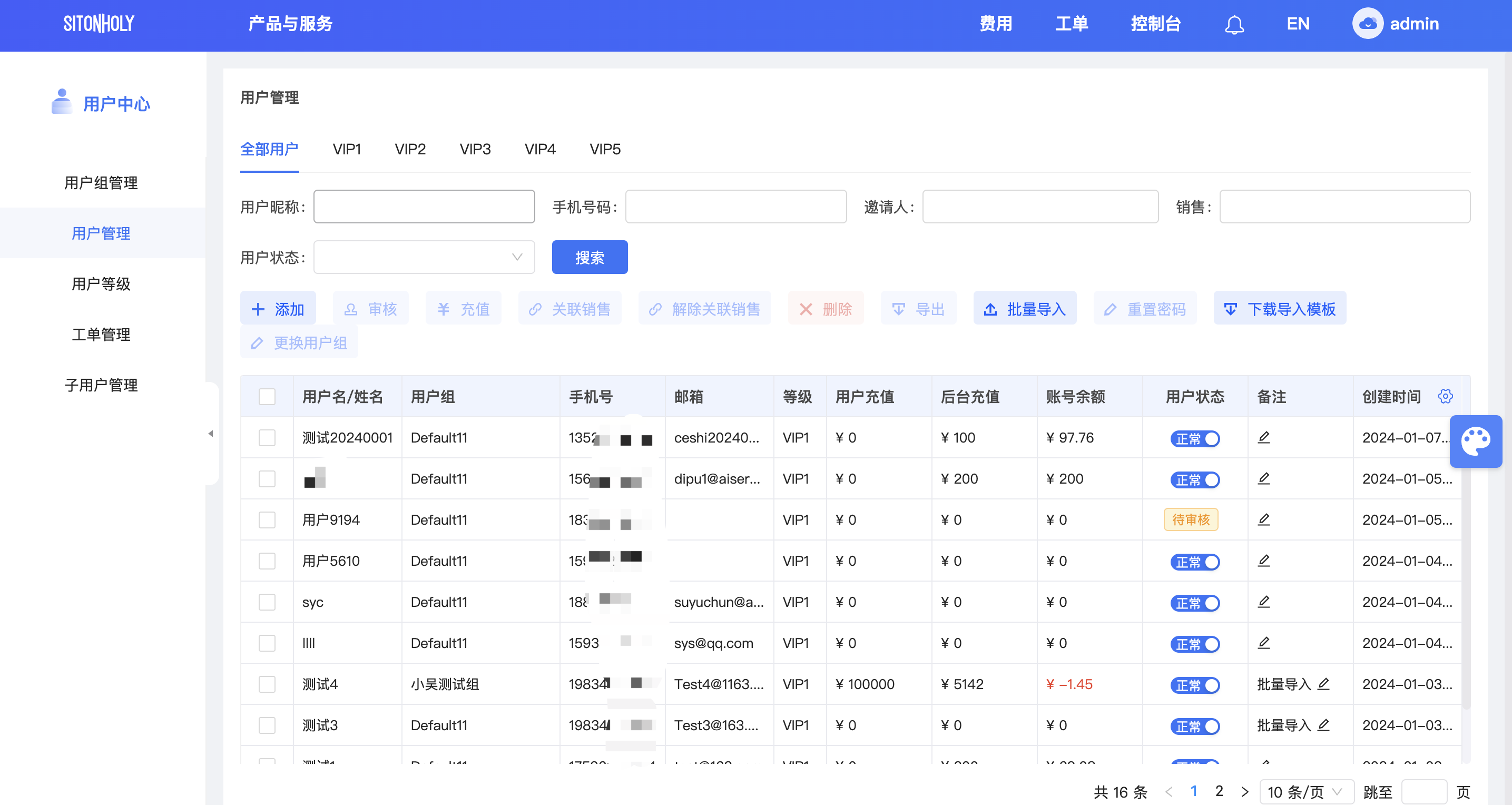Click the 邀请人 input field
This screenshot has height=805, width=1512.
pyautogui.click(x=1040, y=207)
